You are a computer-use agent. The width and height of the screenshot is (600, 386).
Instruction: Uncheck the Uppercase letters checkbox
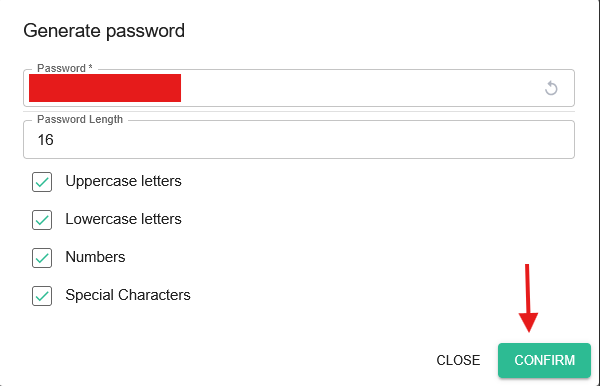[x=42, y=182]
